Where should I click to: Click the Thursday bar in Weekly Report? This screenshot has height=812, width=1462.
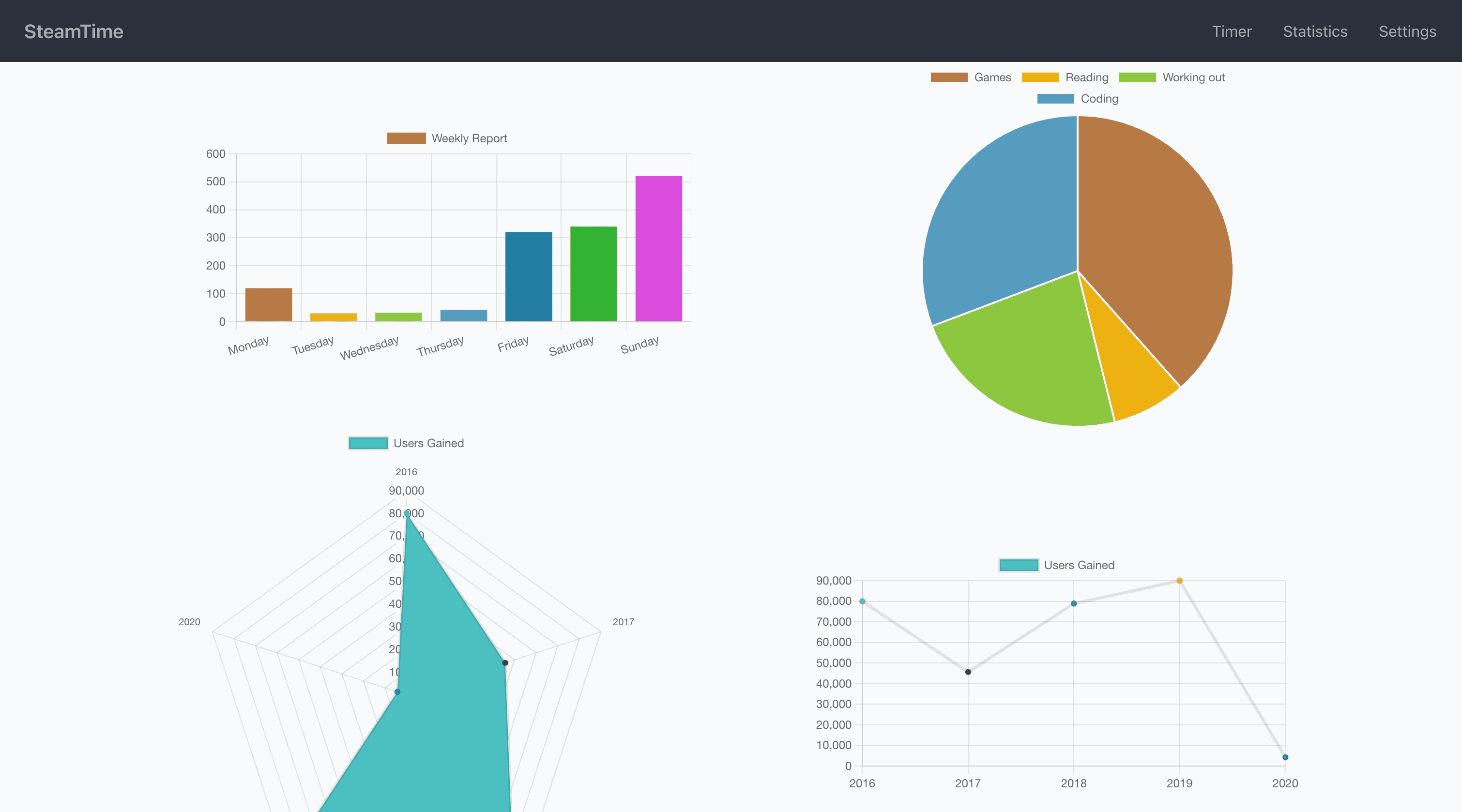point(464,316)
